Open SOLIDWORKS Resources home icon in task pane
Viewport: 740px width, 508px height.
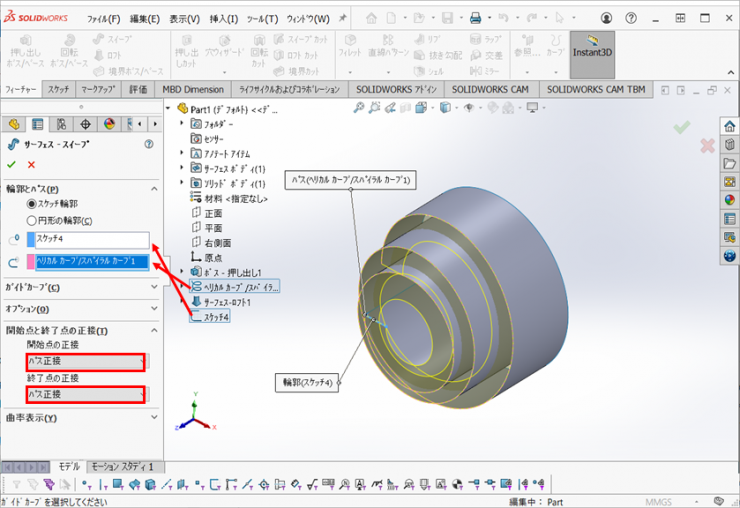point(729,127)
